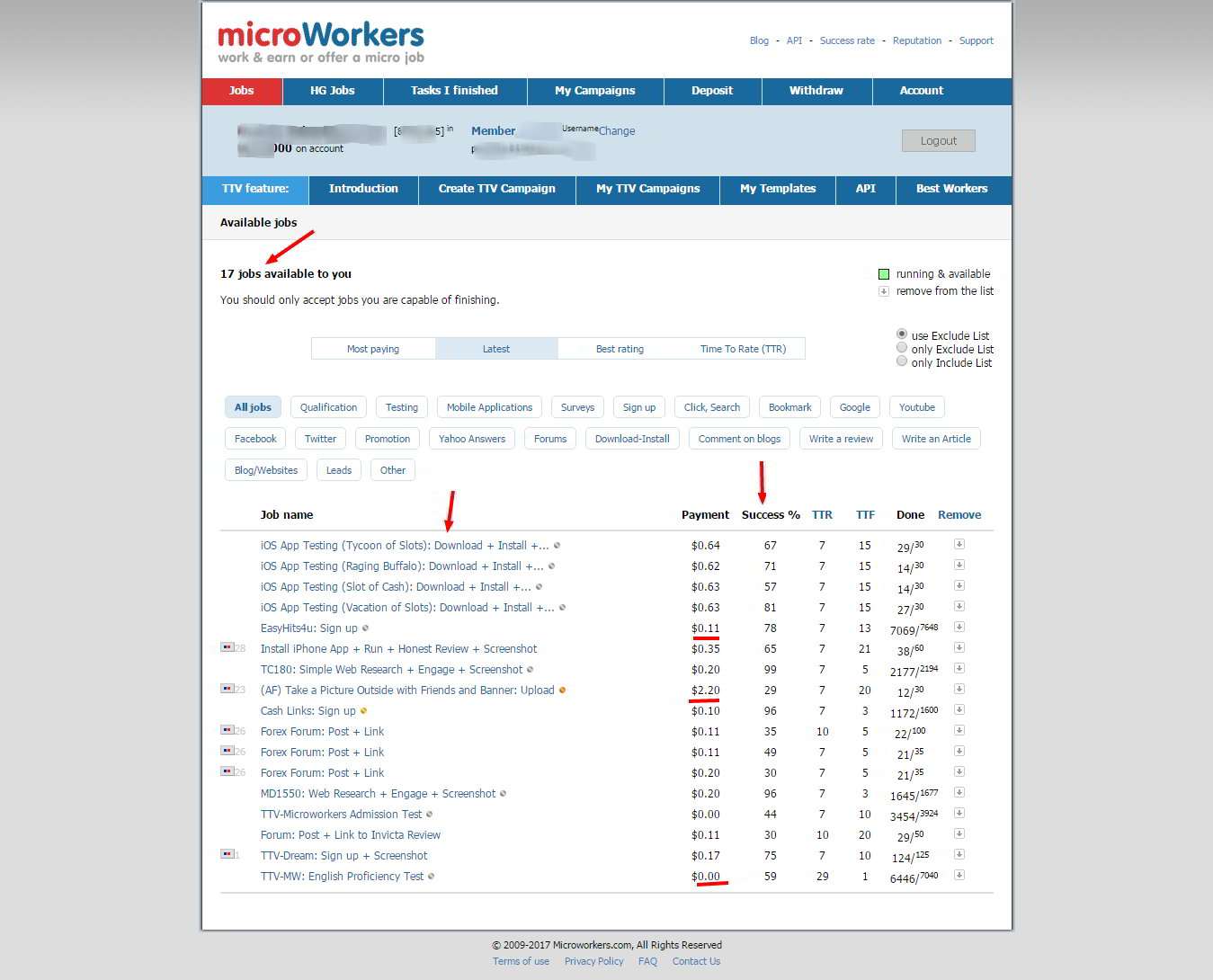Remove EasyHits4u job from list
Image resolution: width=1213 pixels, height=980 pixels.
pos(959,627)
